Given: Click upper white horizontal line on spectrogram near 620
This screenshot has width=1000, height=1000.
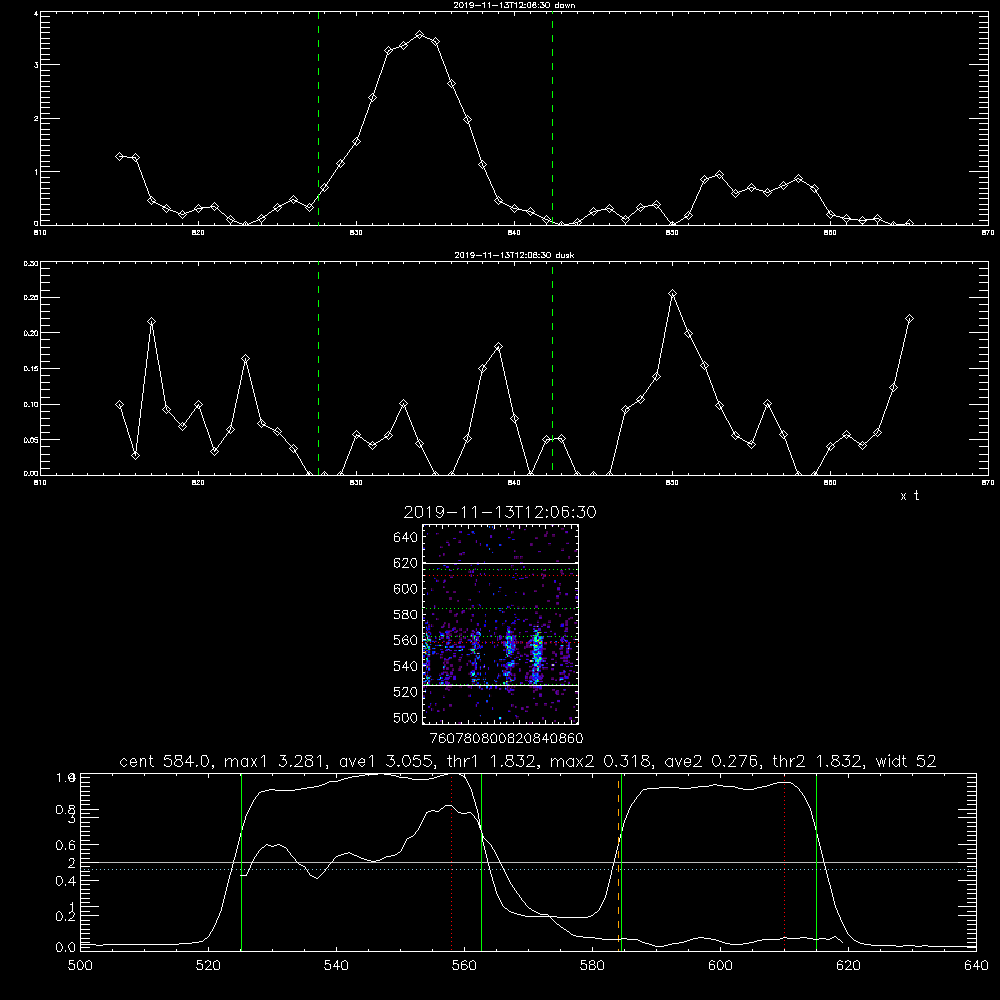Looking at the screenshot, I should (x=501, y=563).
